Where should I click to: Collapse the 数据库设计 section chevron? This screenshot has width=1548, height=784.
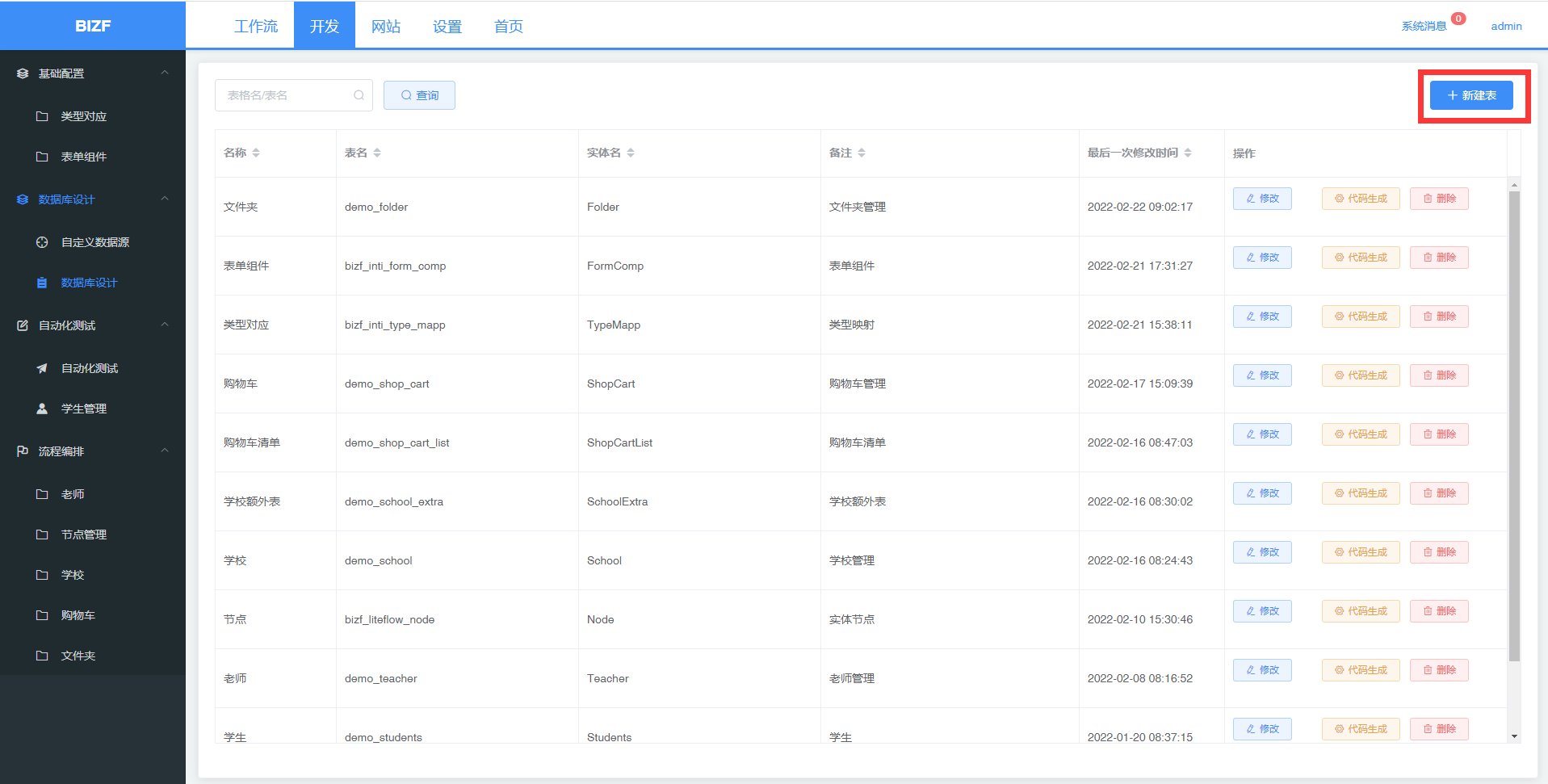165,199
